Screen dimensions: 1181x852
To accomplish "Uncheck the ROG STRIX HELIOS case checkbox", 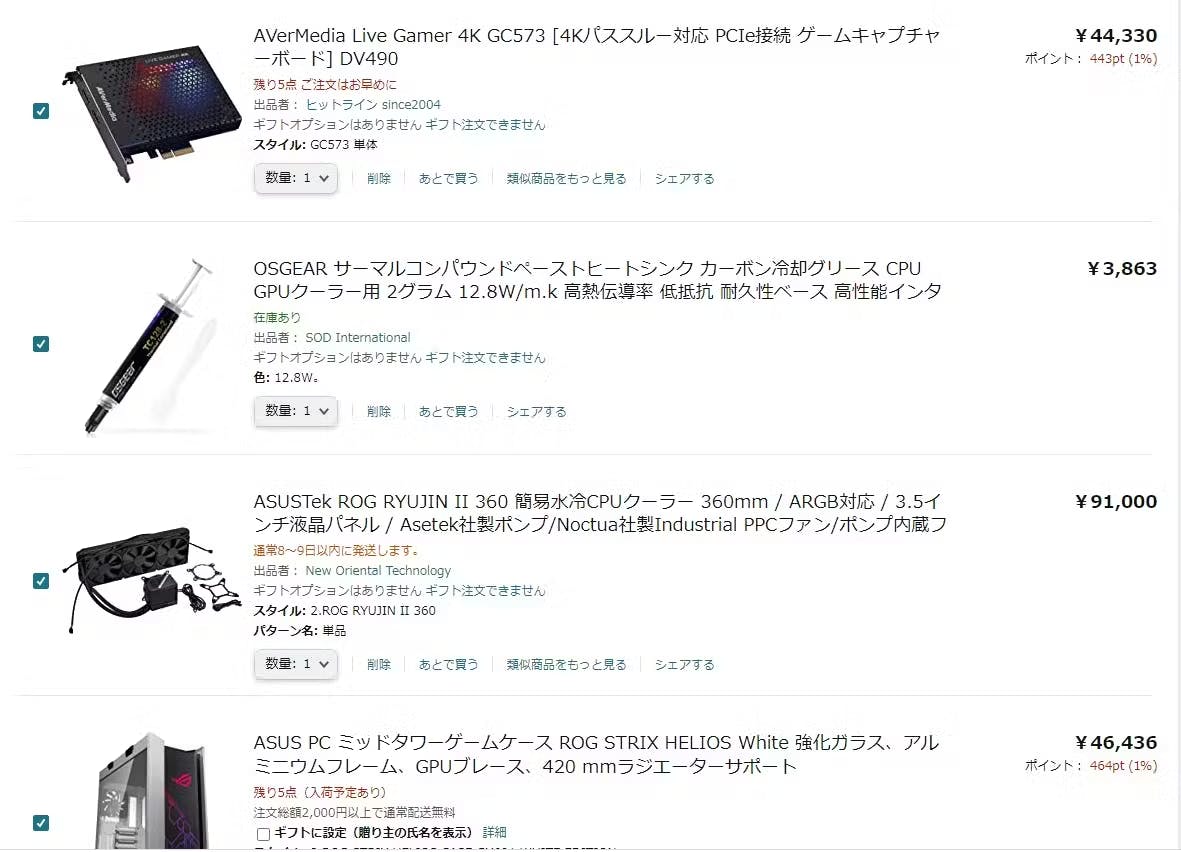I will pyautogui.click(x=41, y=823).
